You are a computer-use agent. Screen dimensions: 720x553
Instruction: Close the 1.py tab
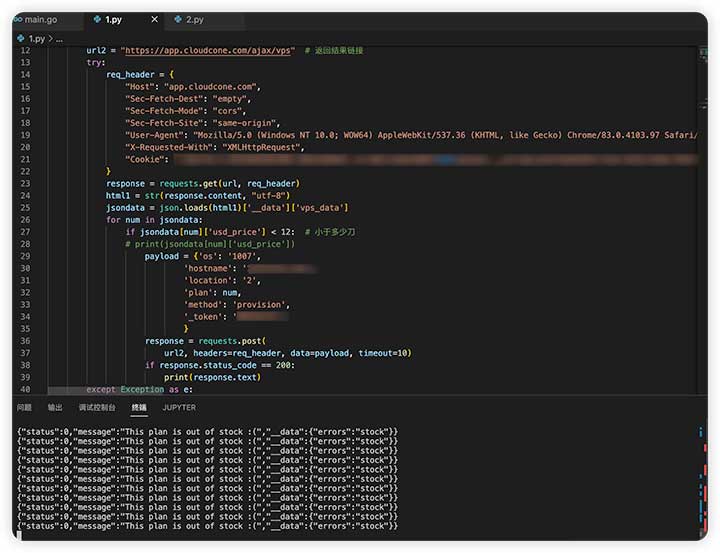(154, 19)
